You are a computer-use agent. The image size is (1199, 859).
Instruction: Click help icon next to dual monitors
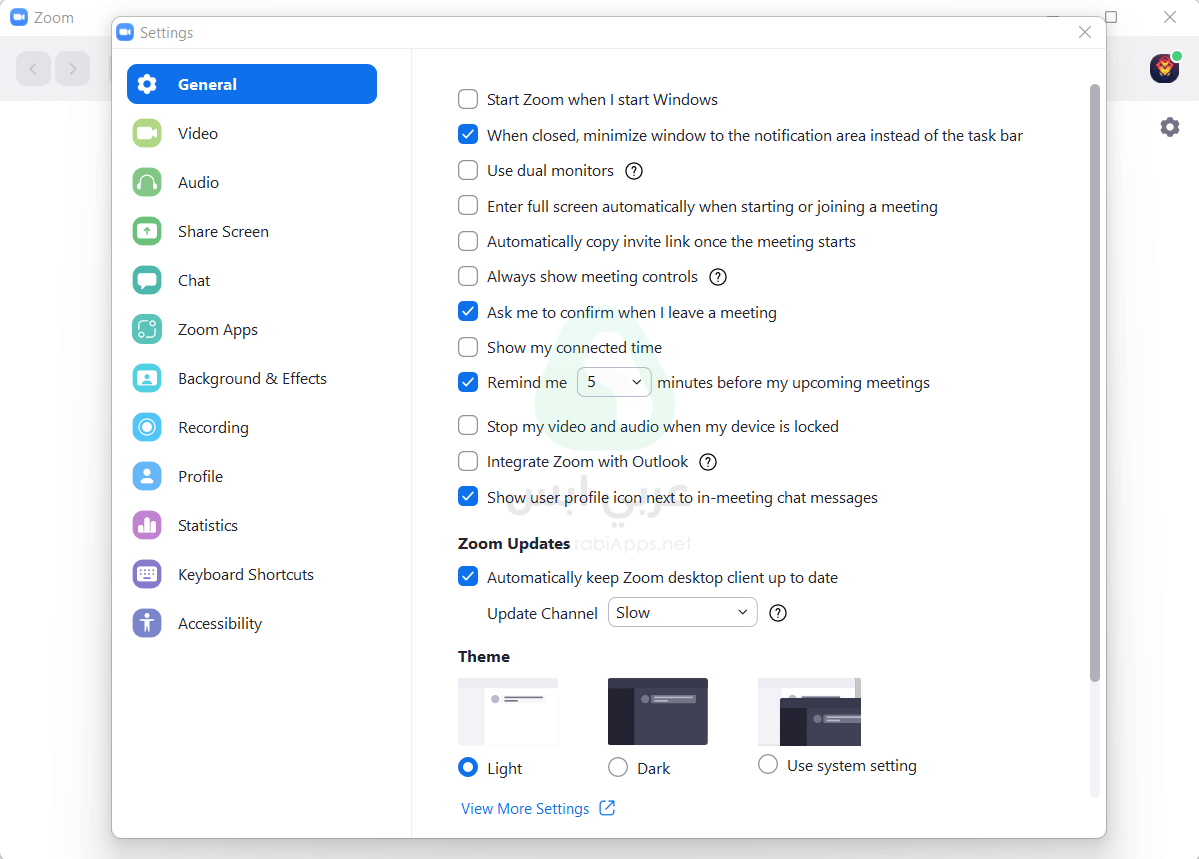[x=634, y=171]
